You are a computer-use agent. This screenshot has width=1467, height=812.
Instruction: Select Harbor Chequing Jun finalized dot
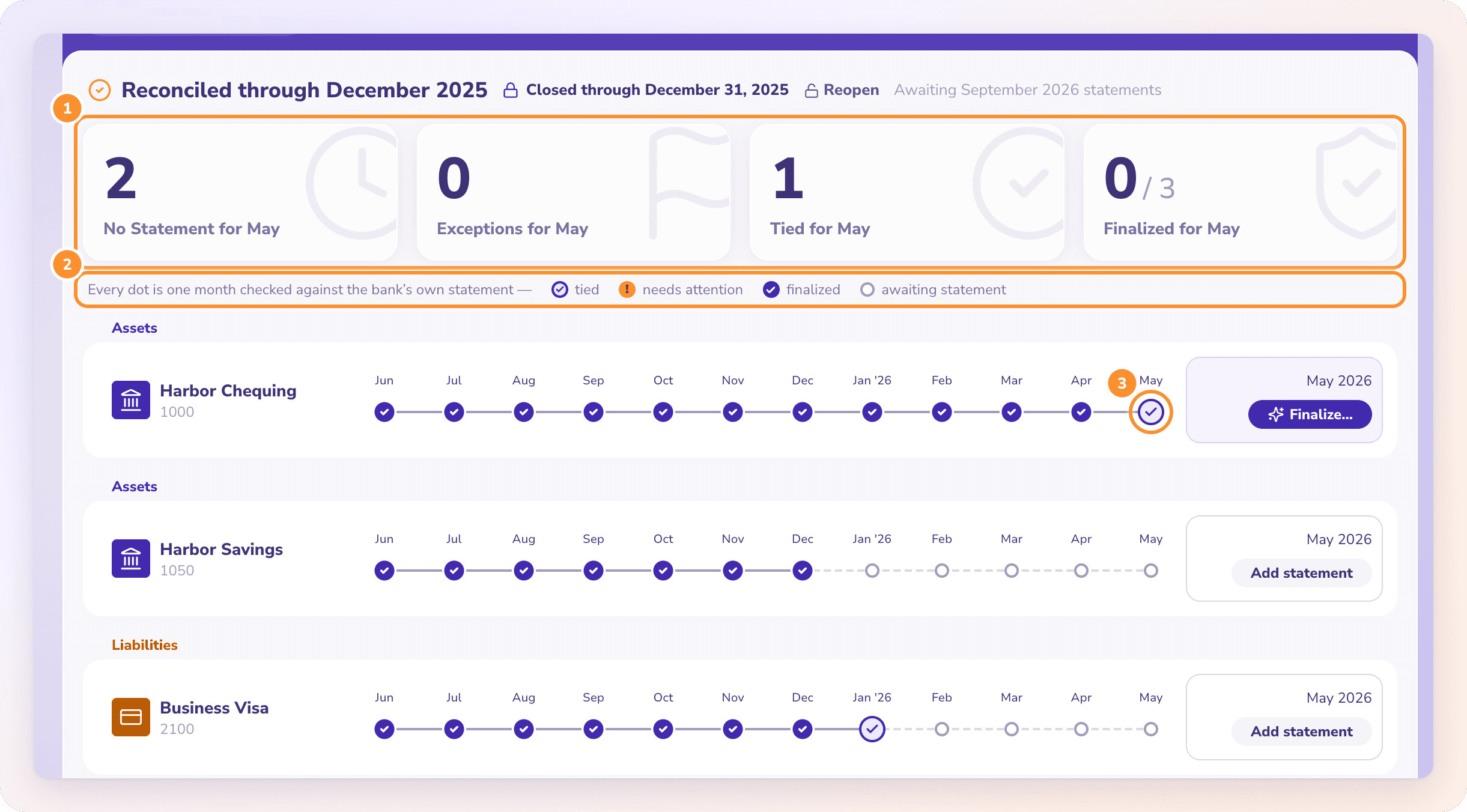point(384,412)
